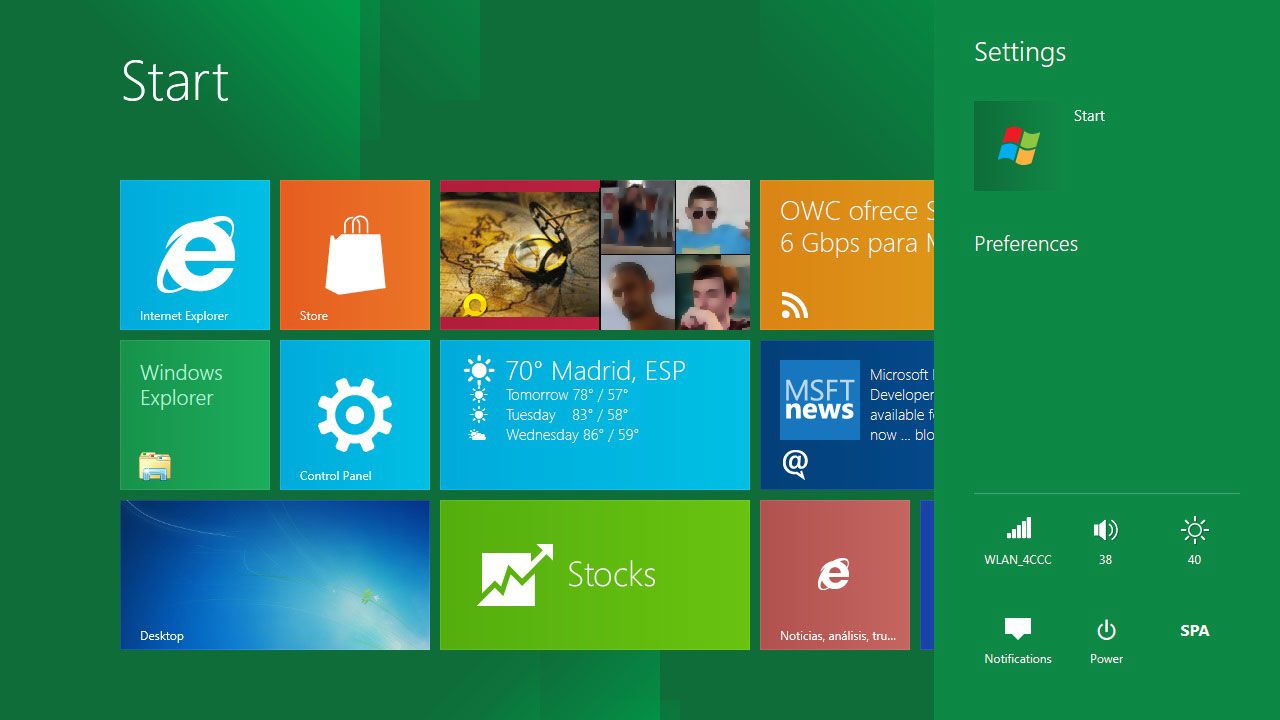Toggle the Notifications icon
Screen dimensions: 1280x720
click(1018, 631)
